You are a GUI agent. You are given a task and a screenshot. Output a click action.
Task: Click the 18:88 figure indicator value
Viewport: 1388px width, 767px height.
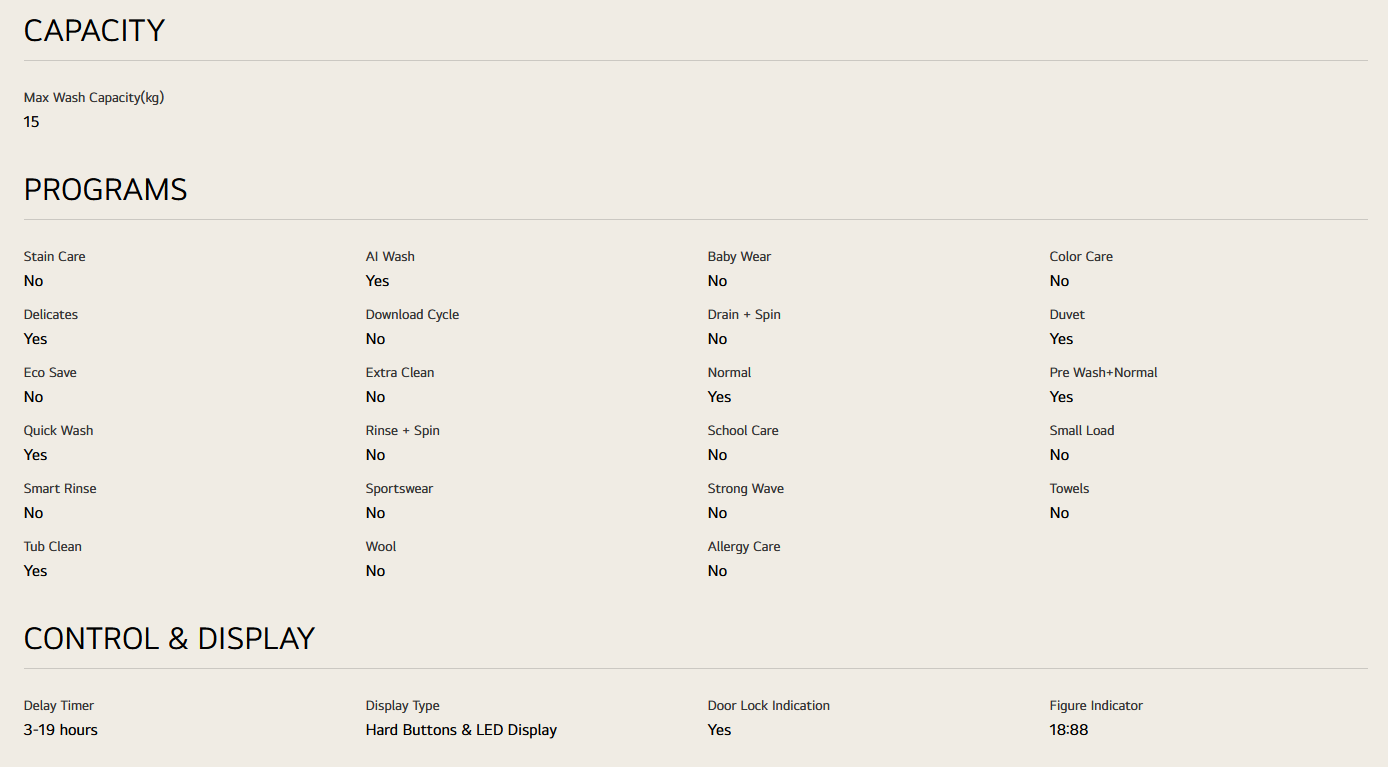[1069, 730]
